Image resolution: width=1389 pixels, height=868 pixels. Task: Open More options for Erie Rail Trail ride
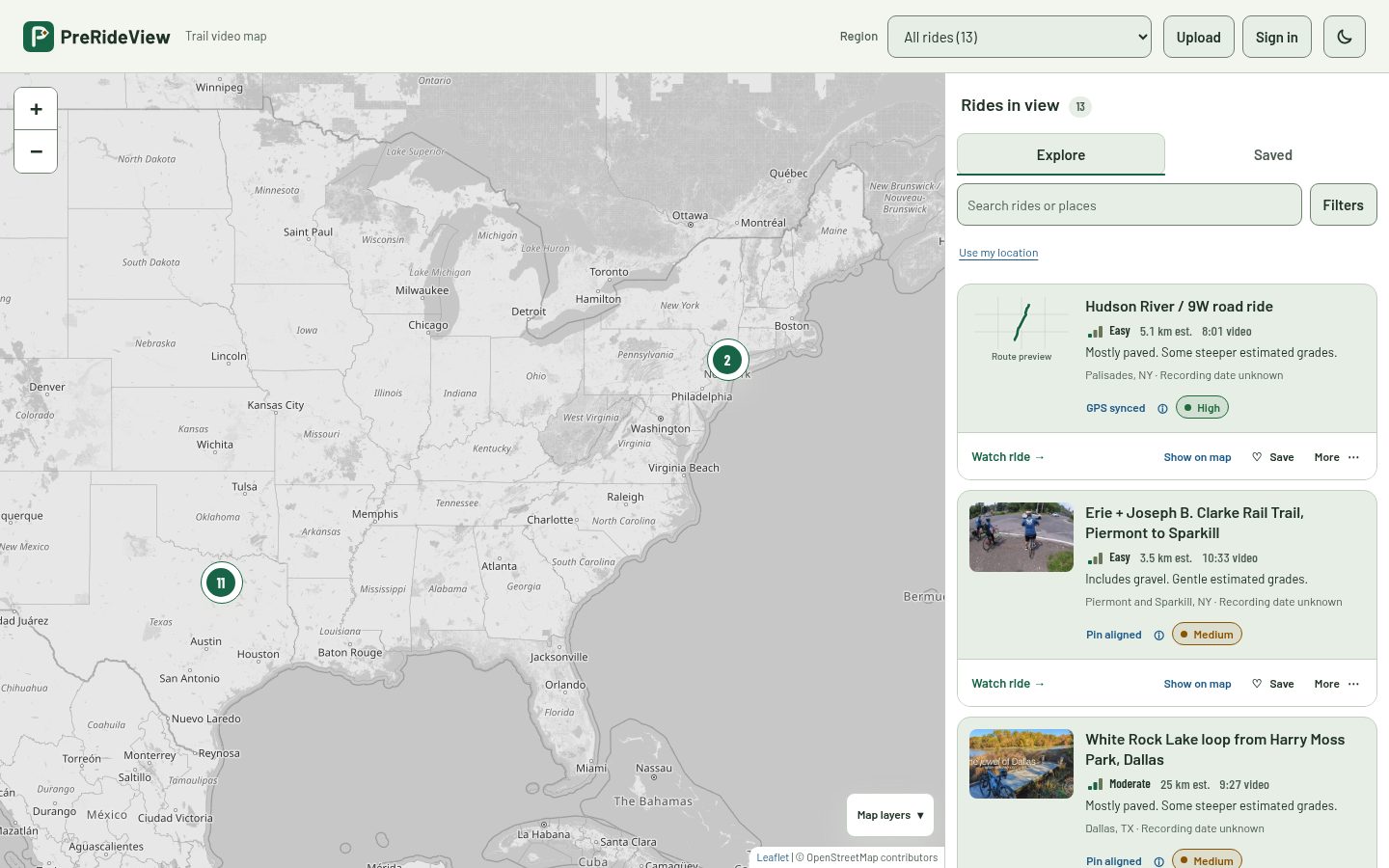click(x=1337, y=684)
